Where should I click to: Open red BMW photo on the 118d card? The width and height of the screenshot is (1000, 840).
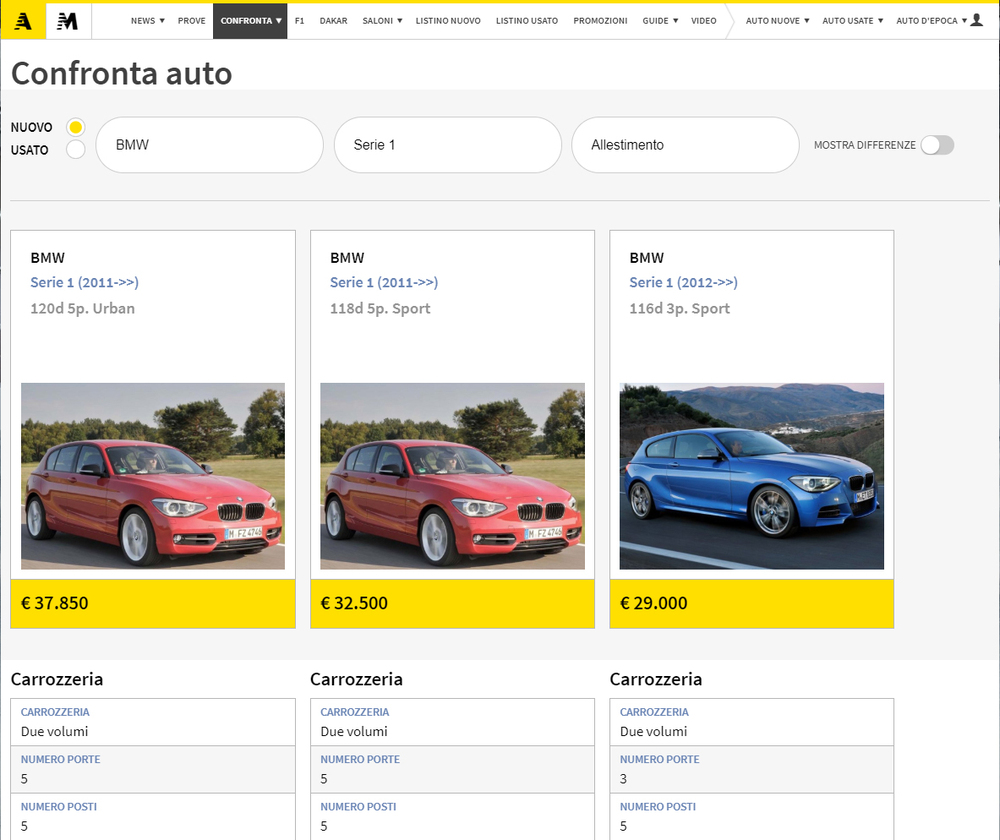tap(452, 476)
